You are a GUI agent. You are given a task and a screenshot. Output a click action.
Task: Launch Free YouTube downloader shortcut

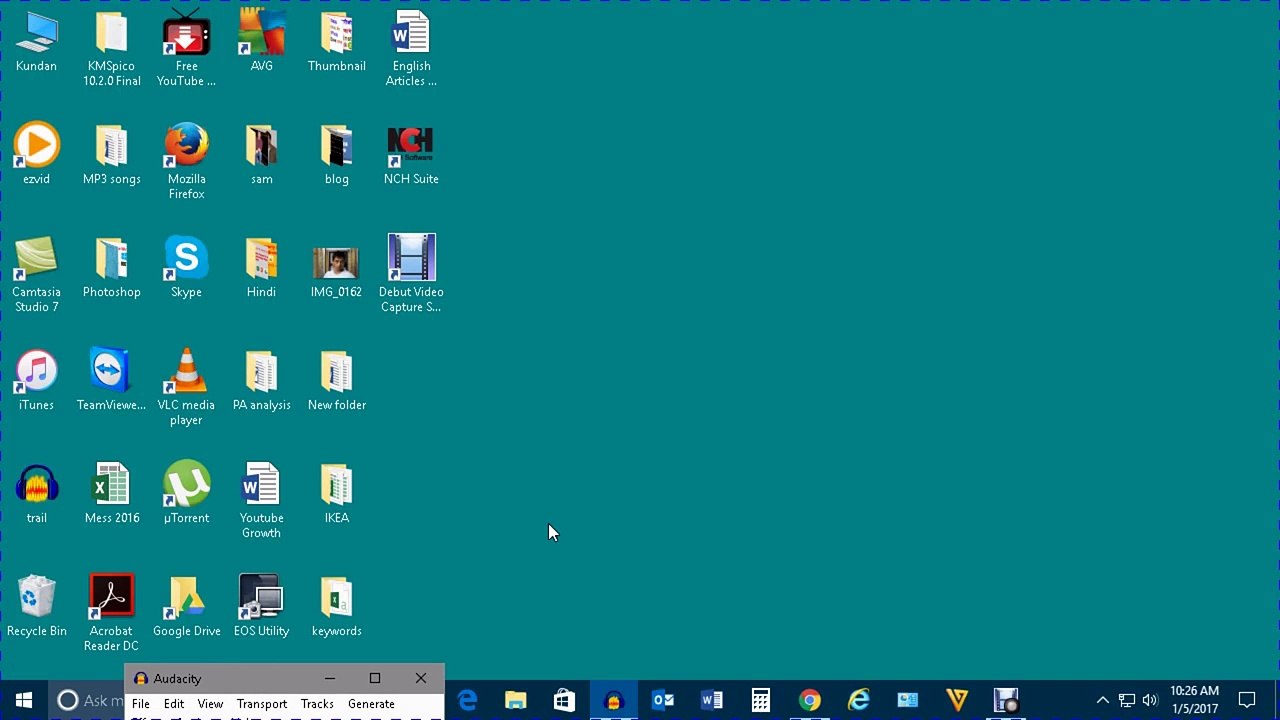(186, 49)
